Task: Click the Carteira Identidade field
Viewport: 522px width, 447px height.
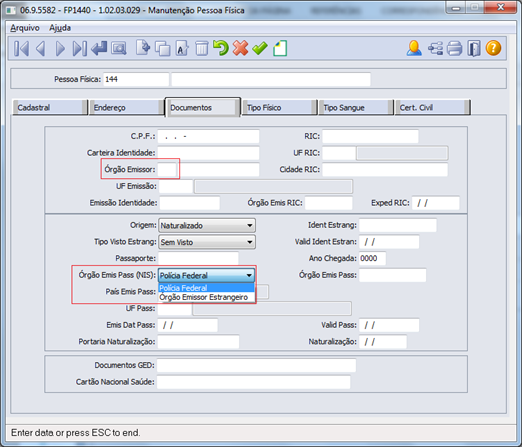Action: 208,153
